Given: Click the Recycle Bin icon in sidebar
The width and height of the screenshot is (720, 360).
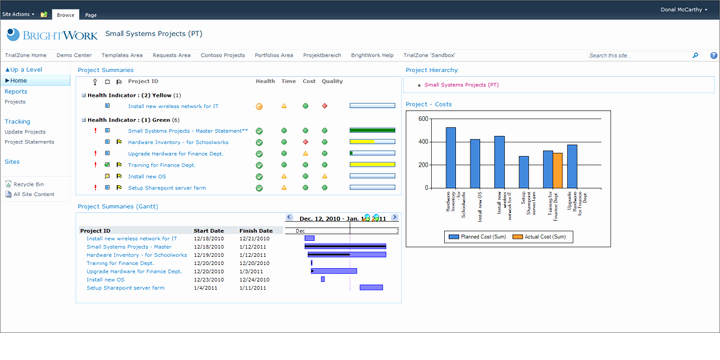Looking at the screenshot, I should click(x=8, y=184).
